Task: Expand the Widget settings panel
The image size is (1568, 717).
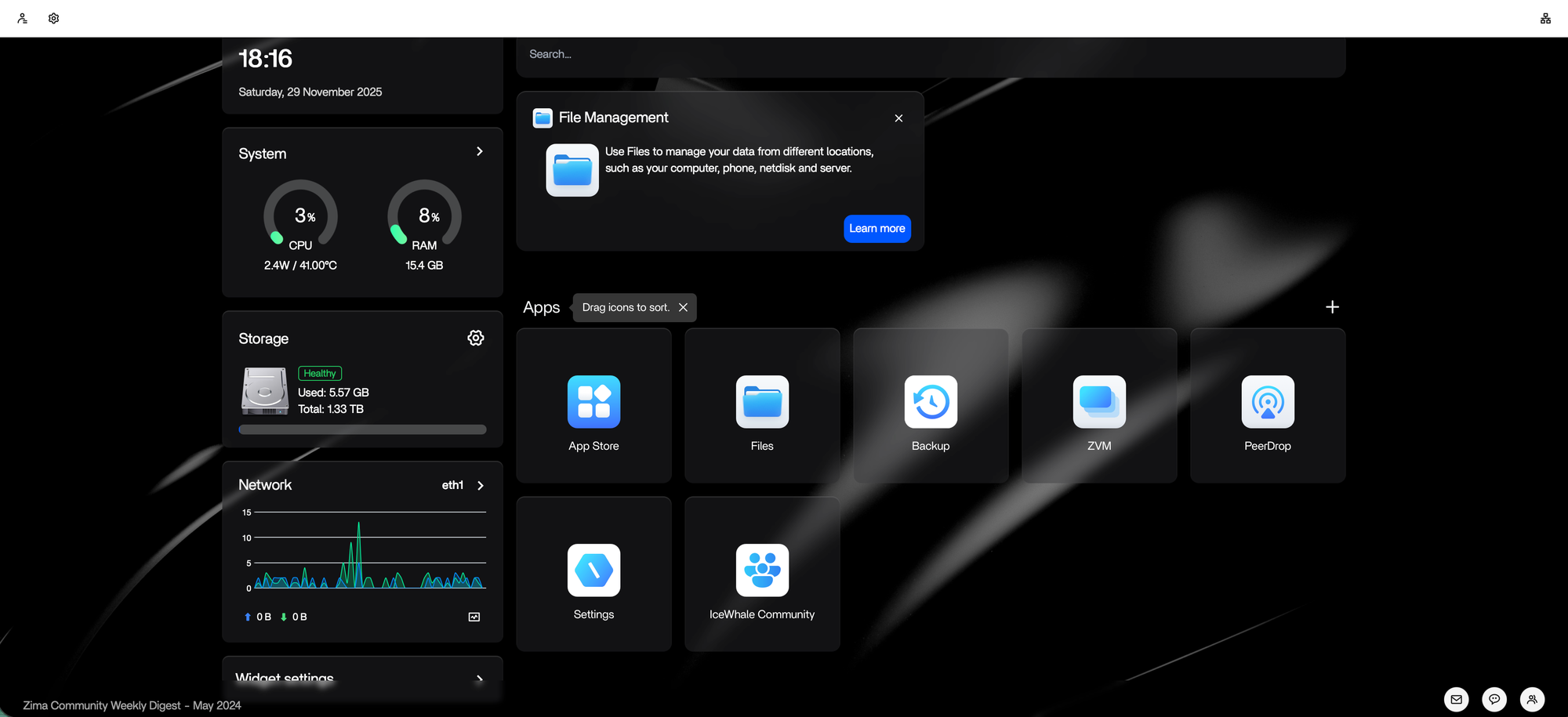Action: pyautogui.click(x=480, y=679)
